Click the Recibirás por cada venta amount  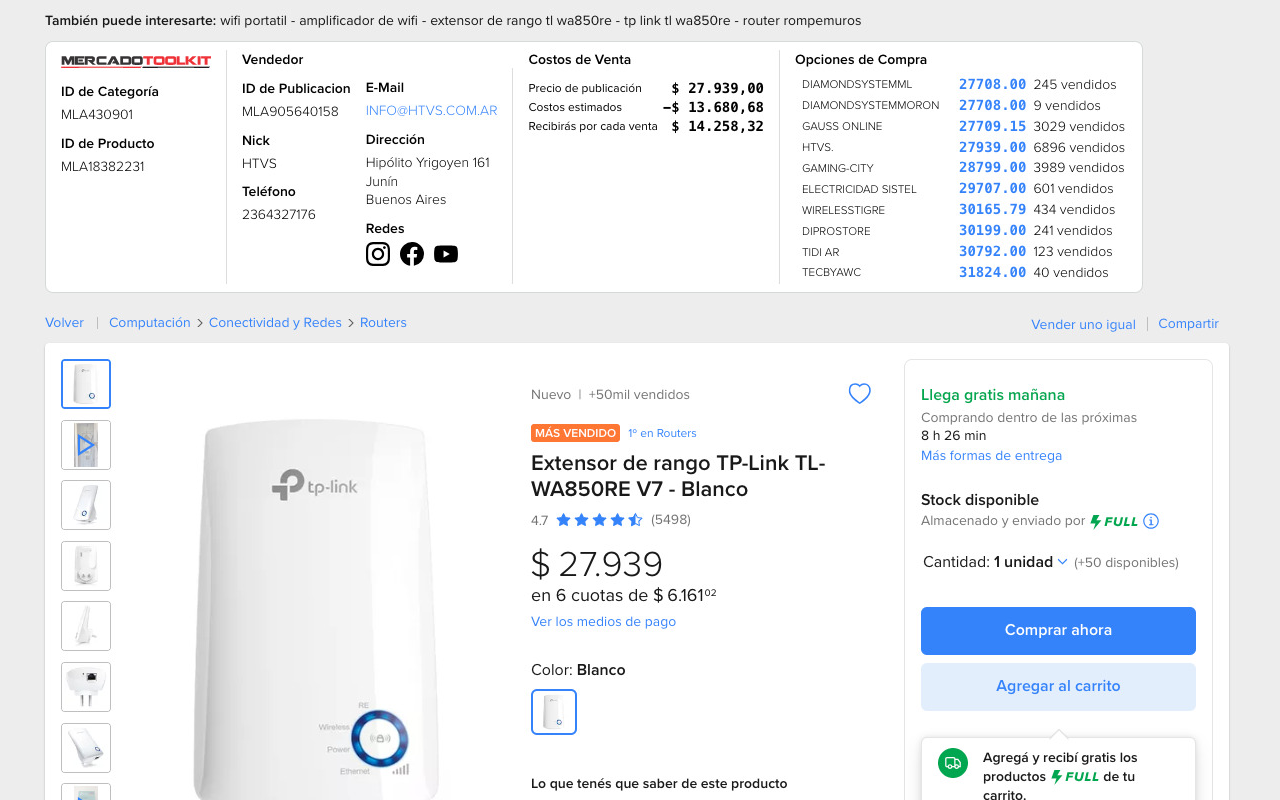point(718,127)
